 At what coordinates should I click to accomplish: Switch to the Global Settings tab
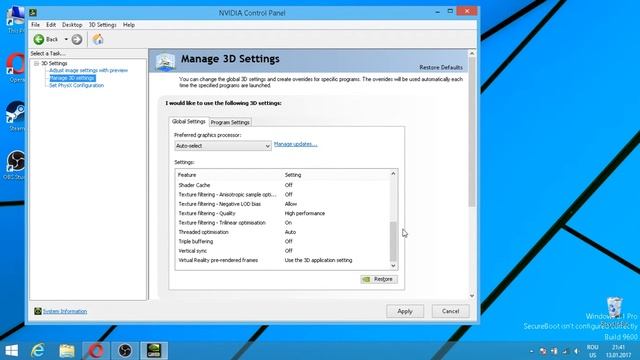tap(189, 122)
